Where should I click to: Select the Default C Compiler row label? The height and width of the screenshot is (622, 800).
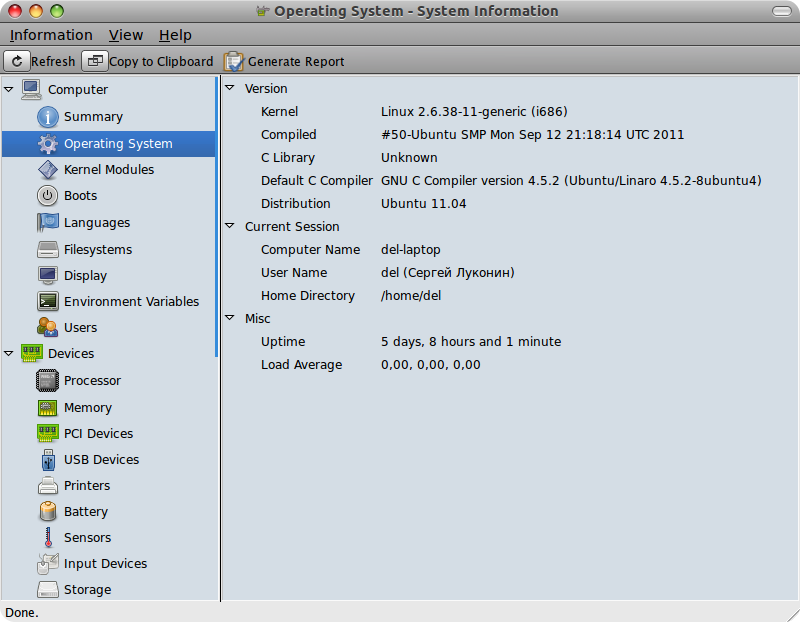[x=317, y=181]
